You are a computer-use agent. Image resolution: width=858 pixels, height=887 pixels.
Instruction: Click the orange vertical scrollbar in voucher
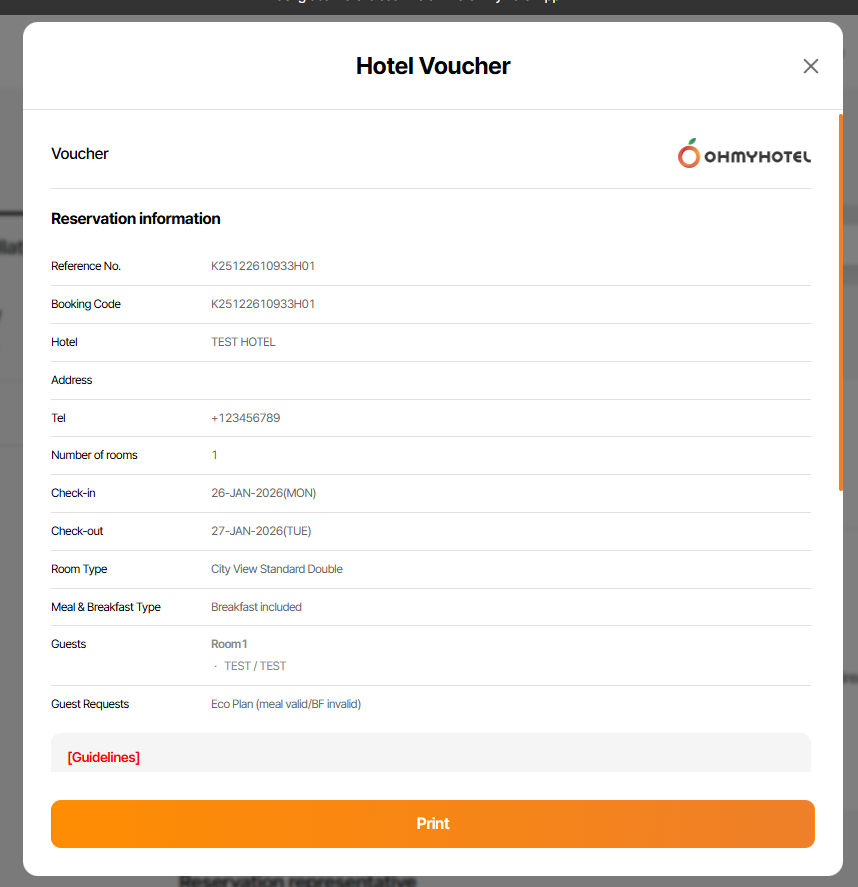pos(841,300)
